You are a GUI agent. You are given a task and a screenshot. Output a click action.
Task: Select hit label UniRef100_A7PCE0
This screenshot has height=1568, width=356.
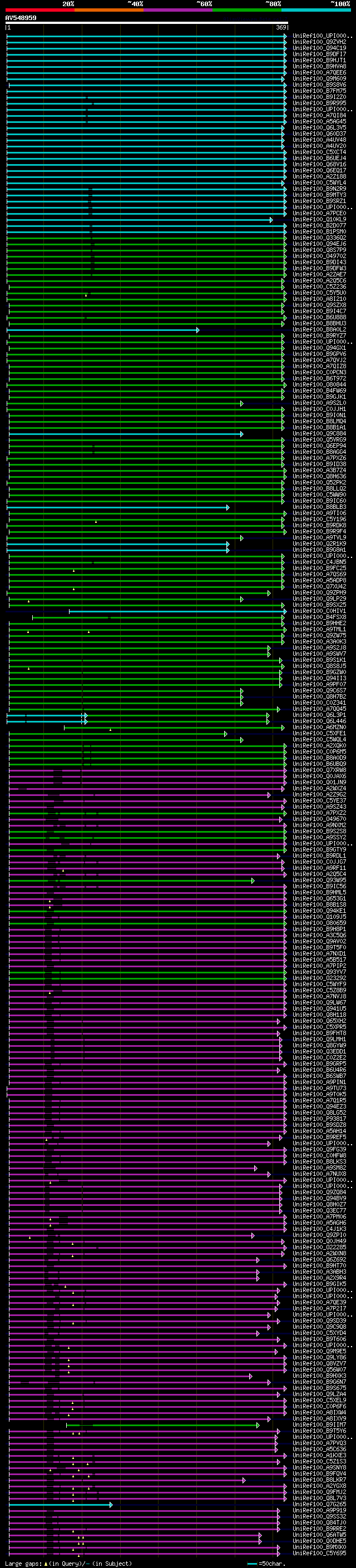[319, 214]
